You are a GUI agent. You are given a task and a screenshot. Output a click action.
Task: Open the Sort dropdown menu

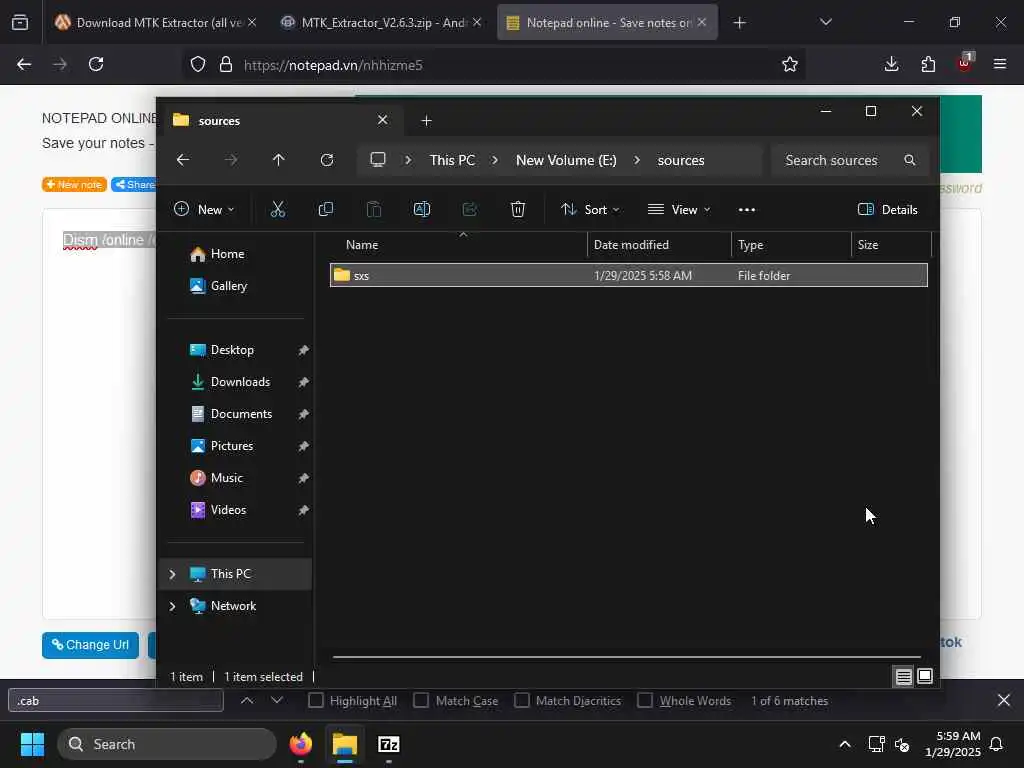[x=590, y=210]
